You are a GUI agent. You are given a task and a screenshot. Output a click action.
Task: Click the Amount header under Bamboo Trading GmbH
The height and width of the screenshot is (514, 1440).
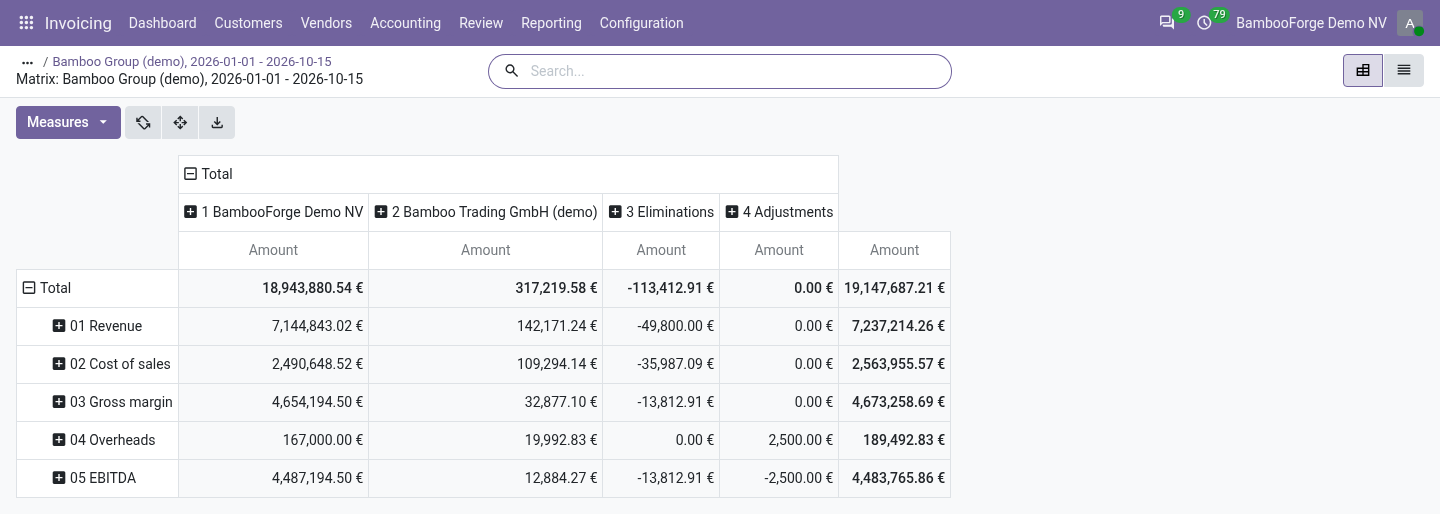click(485, 250)
